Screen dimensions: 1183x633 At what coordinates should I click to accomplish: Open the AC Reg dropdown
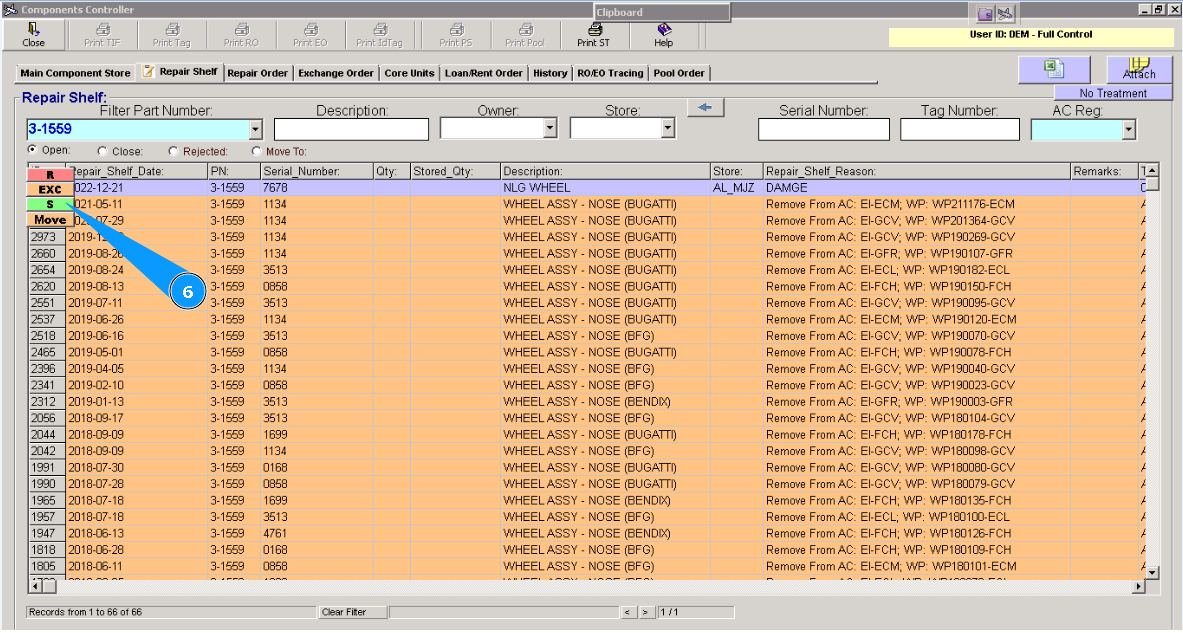pyautogui.click(x=1129, y=130)
